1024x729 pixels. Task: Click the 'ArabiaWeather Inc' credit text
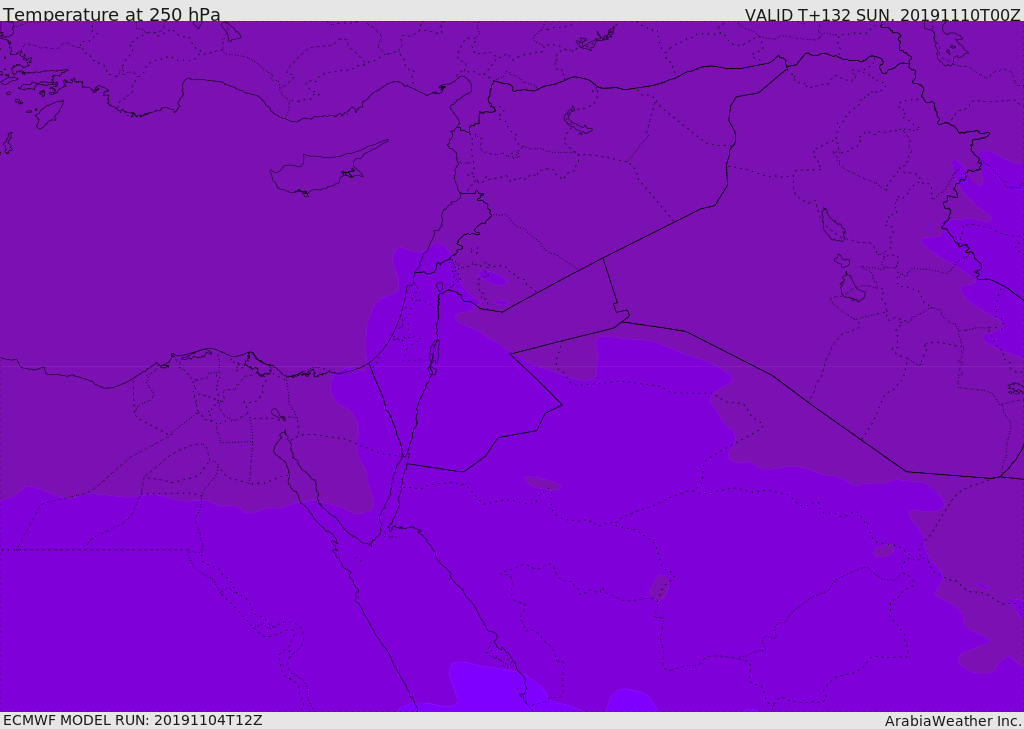coord(953,721)
